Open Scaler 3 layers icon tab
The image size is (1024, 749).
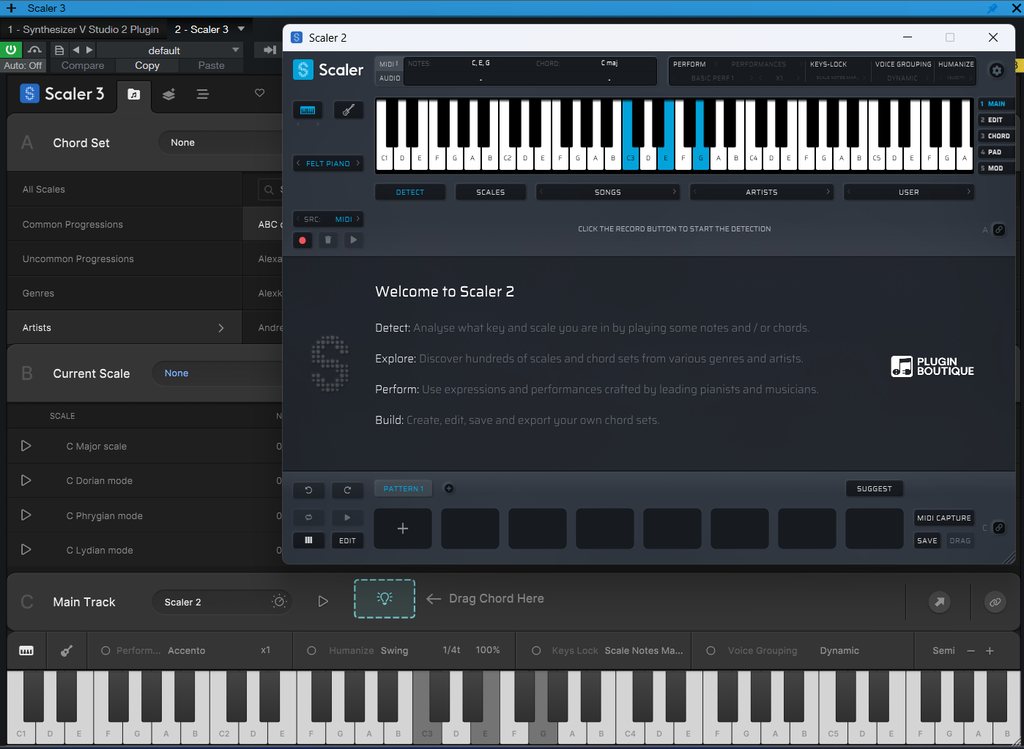pos(168,95)
